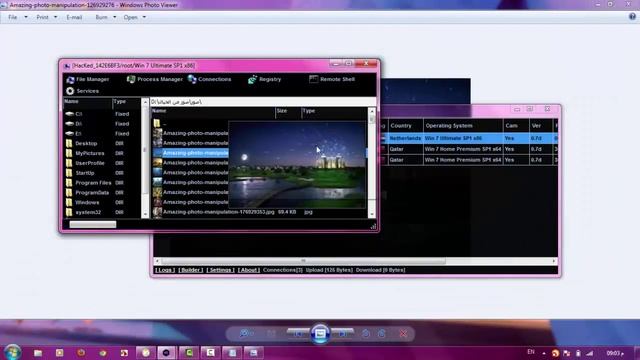Click the network signal tray icon
The image size is (640, 360).
pos(590,353)
